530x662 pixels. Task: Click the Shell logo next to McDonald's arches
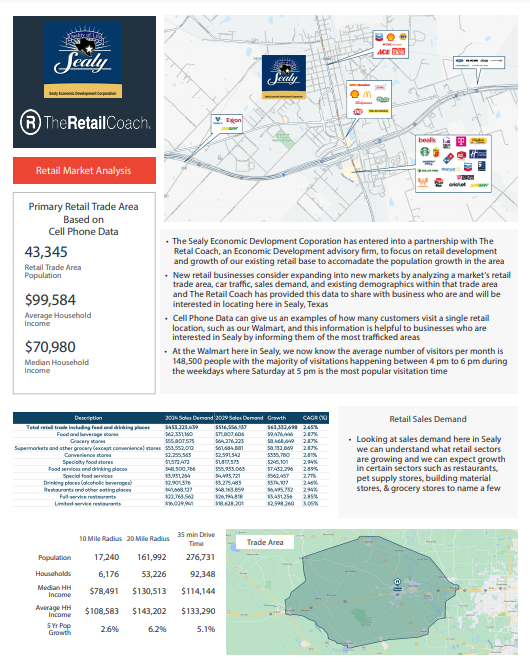tap(354, 94)
